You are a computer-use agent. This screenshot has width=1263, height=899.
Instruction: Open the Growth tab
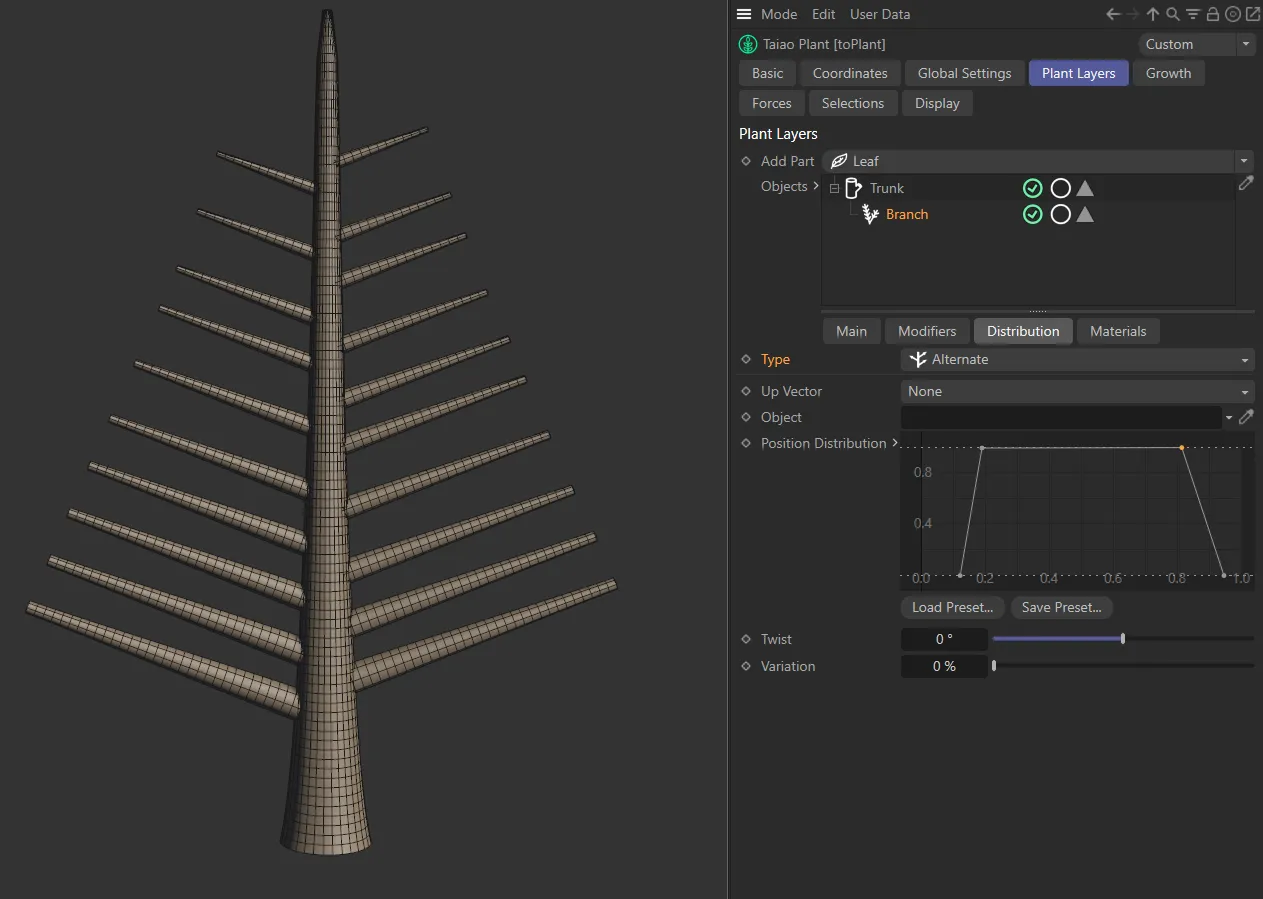(x=1168, y=73)
